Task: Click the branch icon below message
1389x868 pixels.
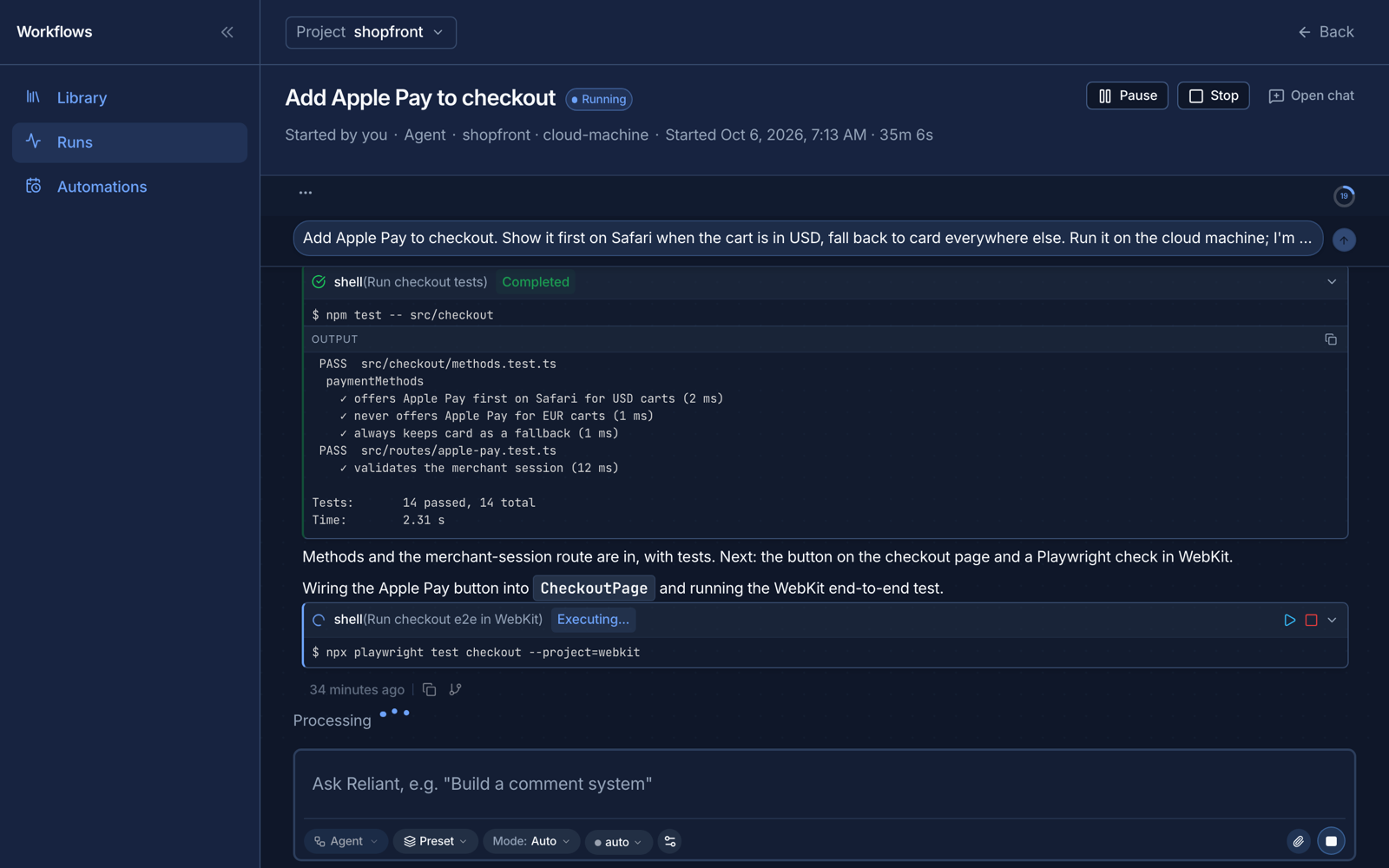Action: [x=455, y=689]
